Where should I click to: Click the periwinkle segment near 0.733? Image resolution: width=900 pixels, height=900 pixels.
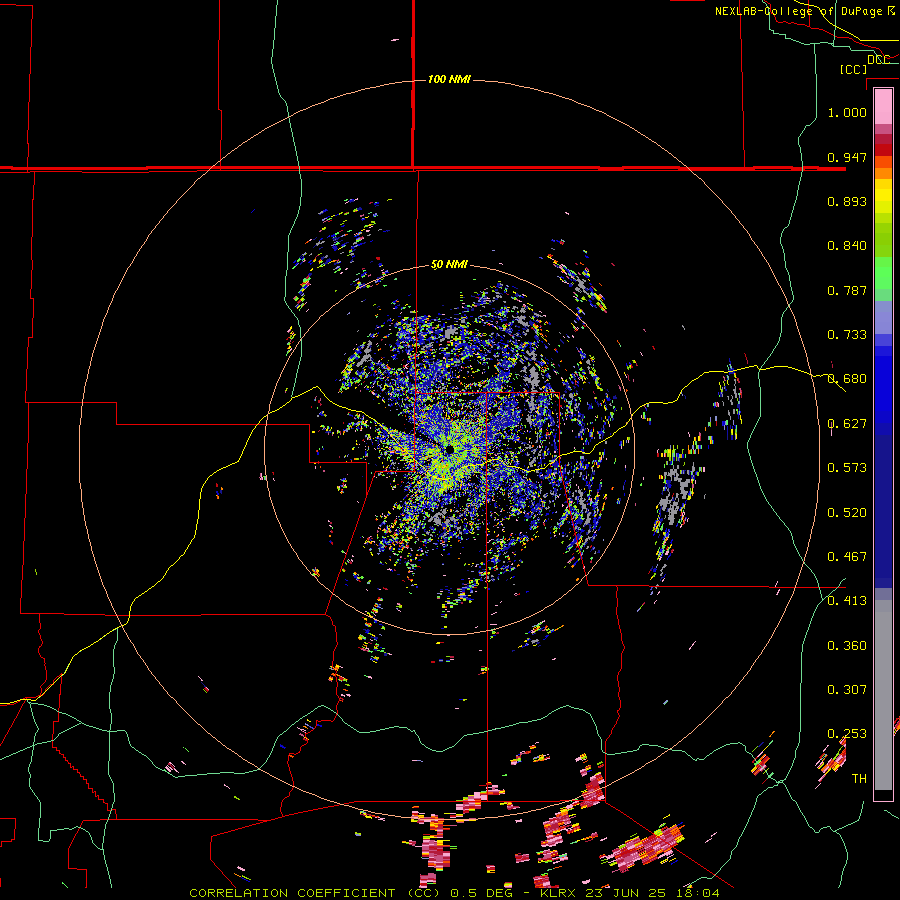point(883,317)
